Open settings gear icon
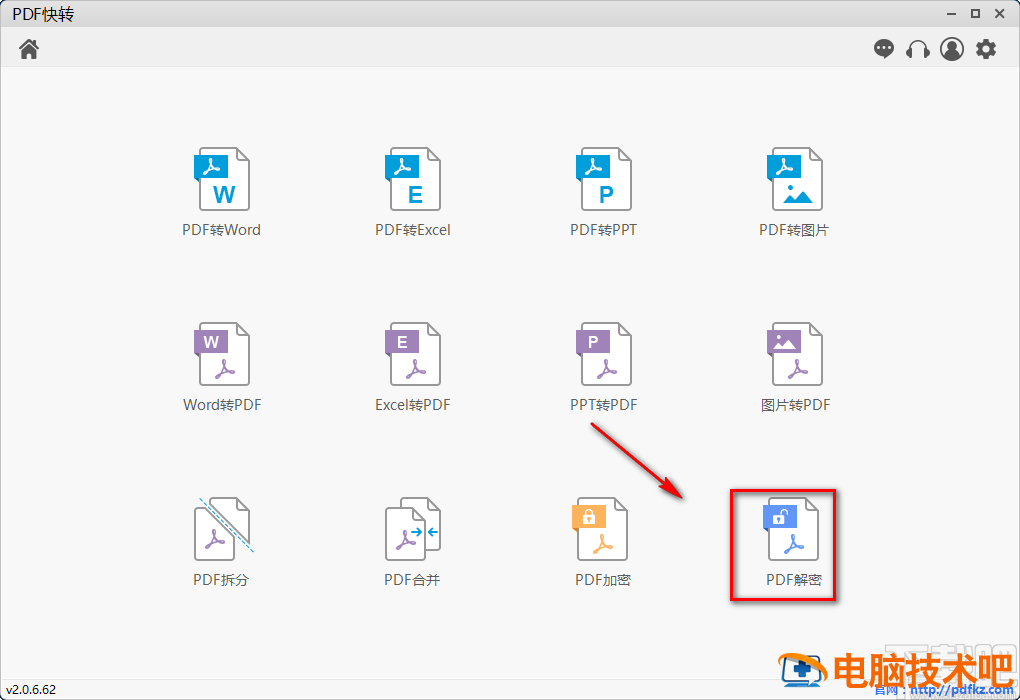 coord(986,49)
